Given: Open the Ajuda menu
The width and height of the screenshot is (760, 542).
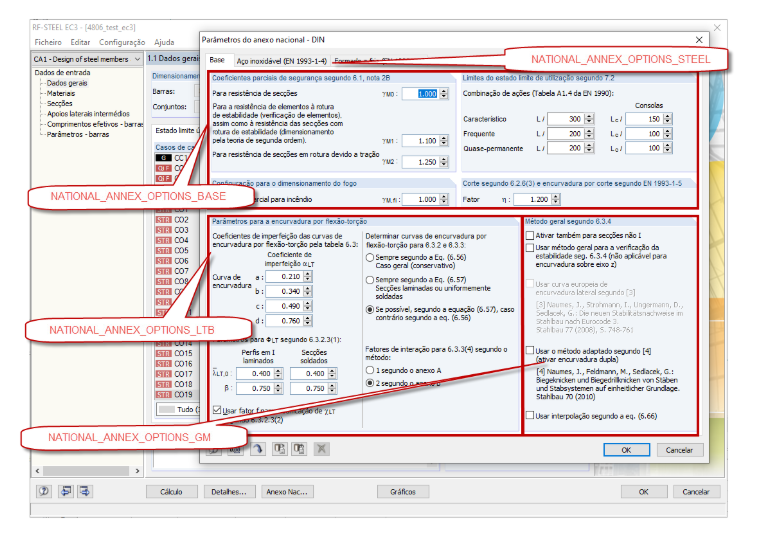Looking at the screenshot, I should tap(164, 42).
